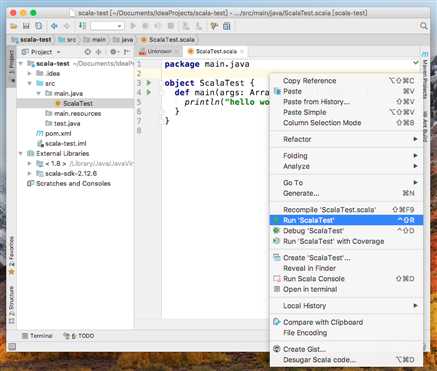437x371 pixels.
Task: Open the run configuration dropdown
Action: coord(107,26)
